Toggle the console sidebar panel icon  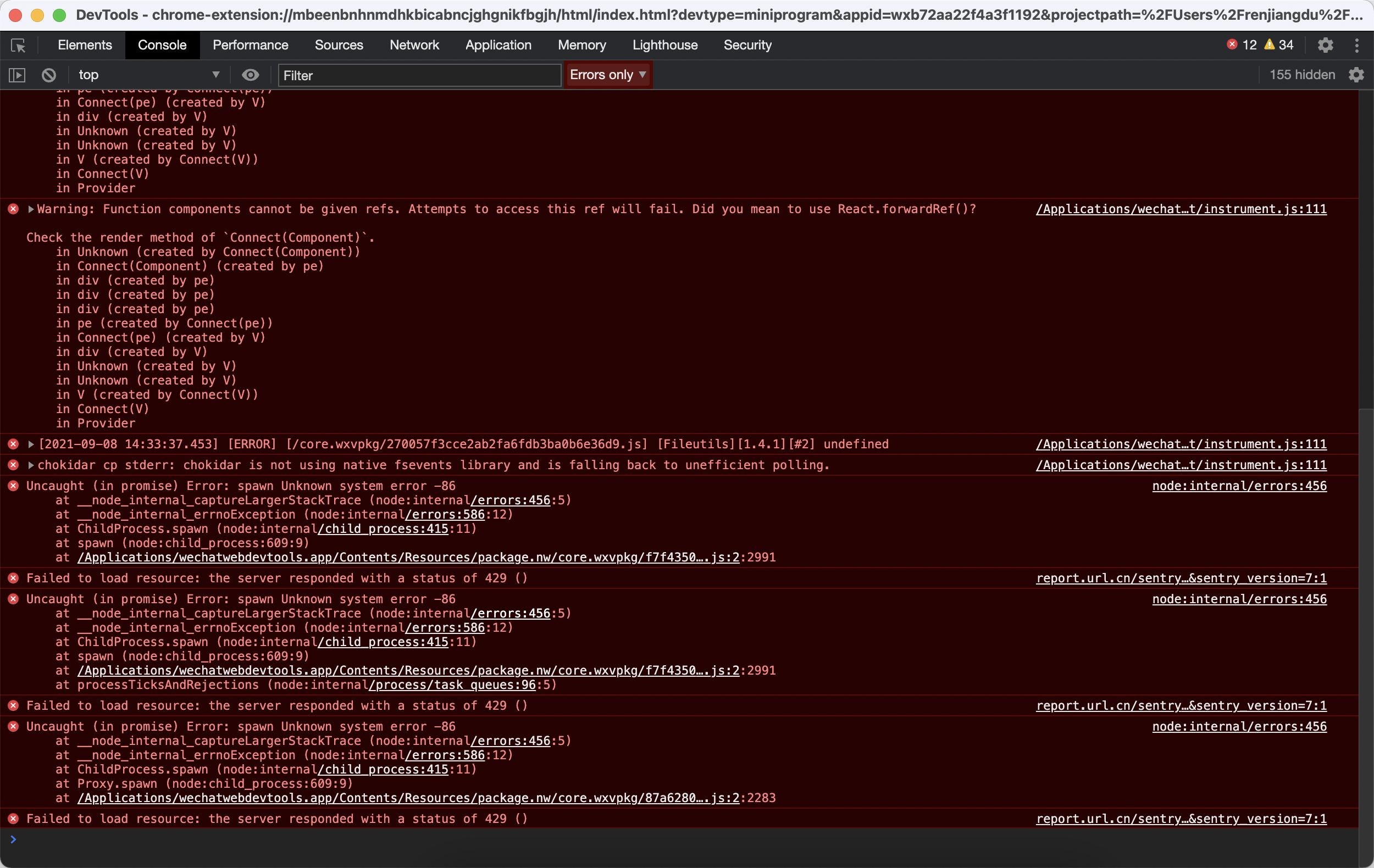tap(17, 75)
